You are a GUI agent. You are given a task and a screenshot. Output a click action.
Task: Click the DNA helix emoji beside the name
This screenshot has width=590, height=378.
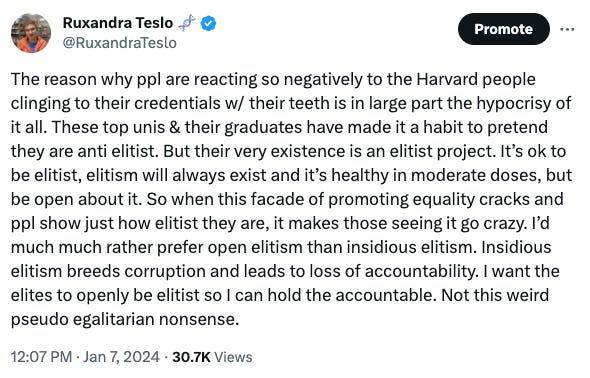(x=187, y=23)
